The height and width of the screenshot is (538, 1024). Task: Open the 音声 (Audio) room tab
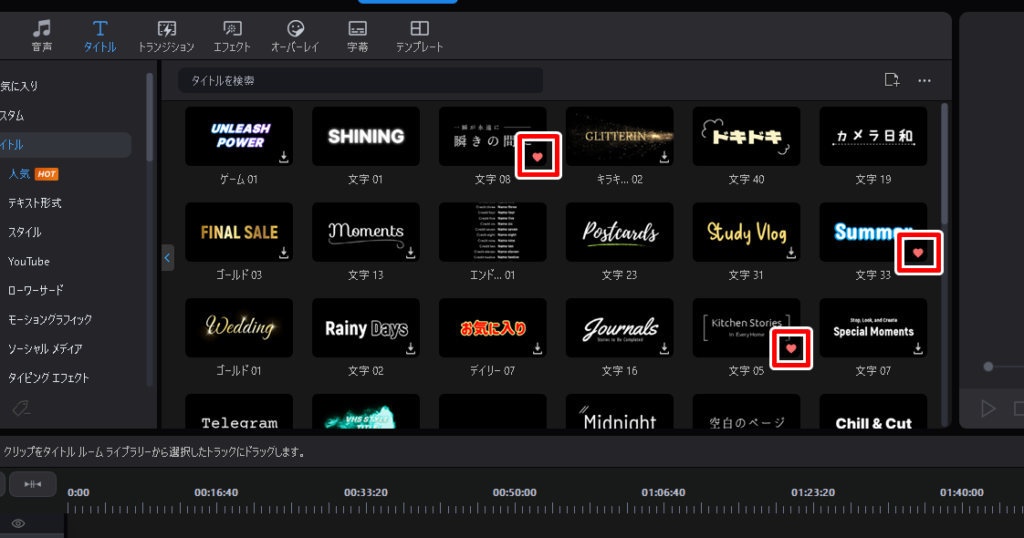coord(41,36)
